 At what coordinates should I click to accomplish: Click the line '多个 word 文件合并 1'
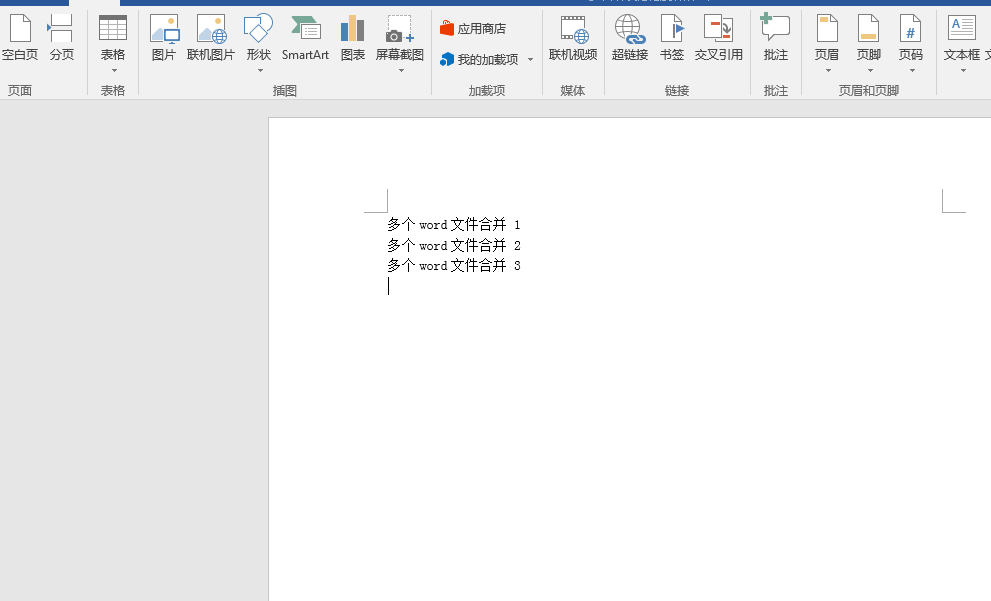454,224
